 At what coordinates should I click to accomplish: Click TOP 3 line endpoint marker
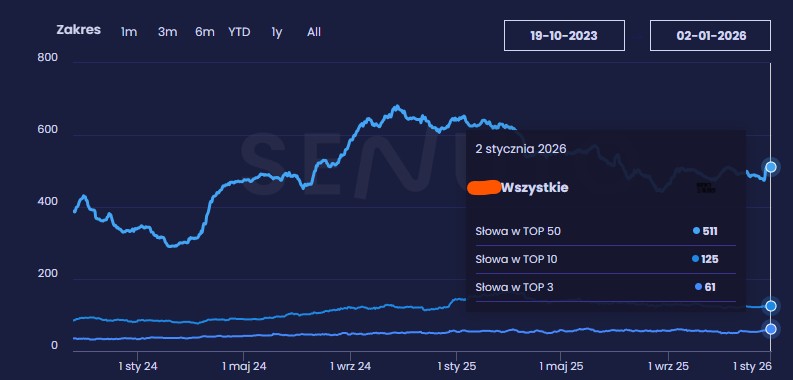pos(771,329)
